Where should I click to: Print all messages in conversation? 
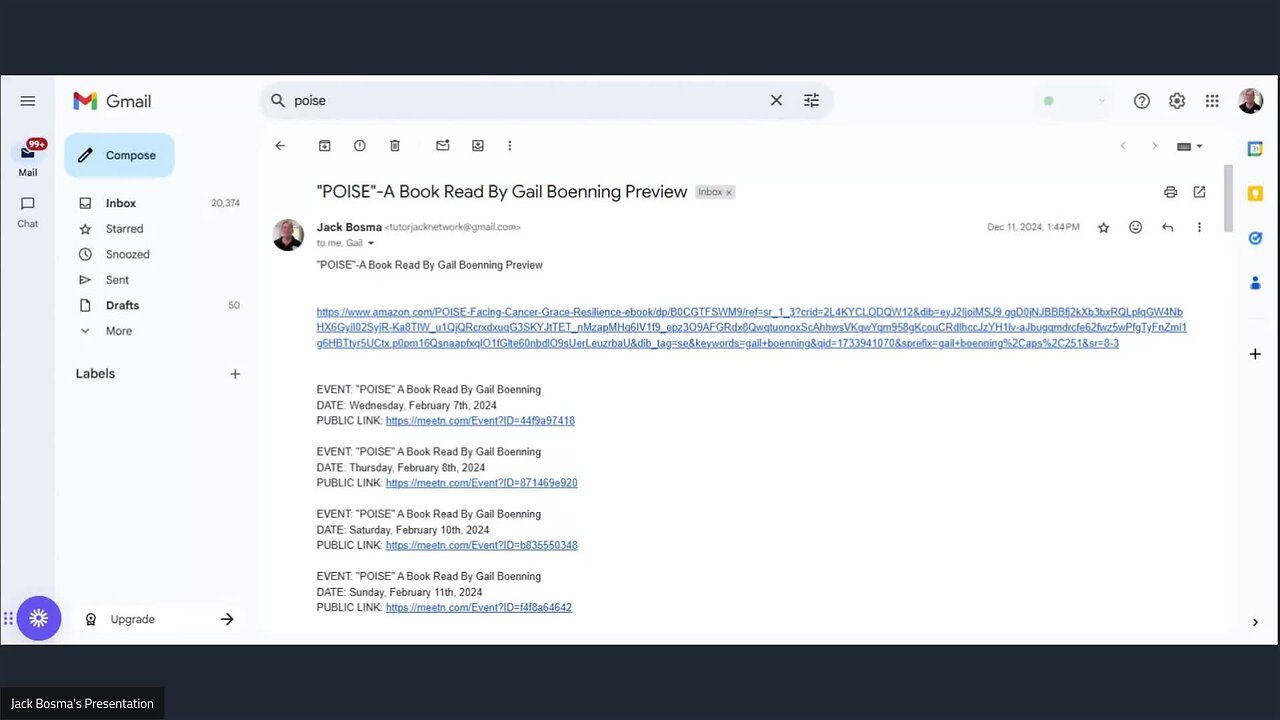1170,192
